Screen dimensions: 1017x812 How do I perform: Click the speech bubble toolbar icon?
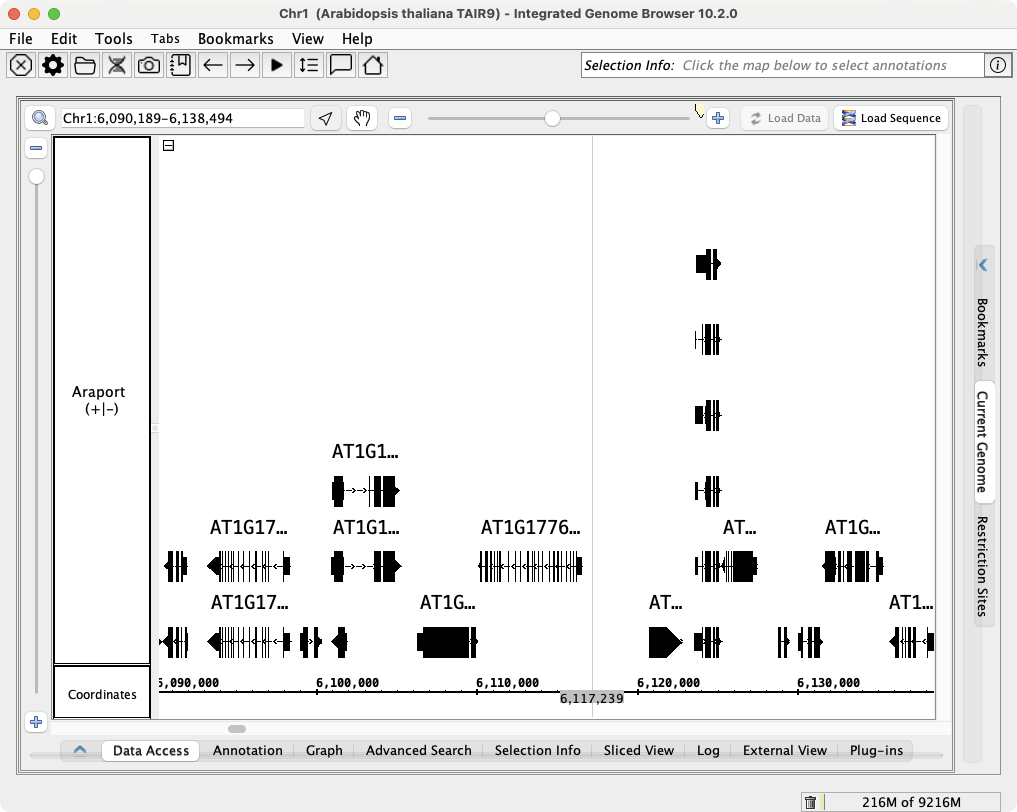click(x=341, y=65)
